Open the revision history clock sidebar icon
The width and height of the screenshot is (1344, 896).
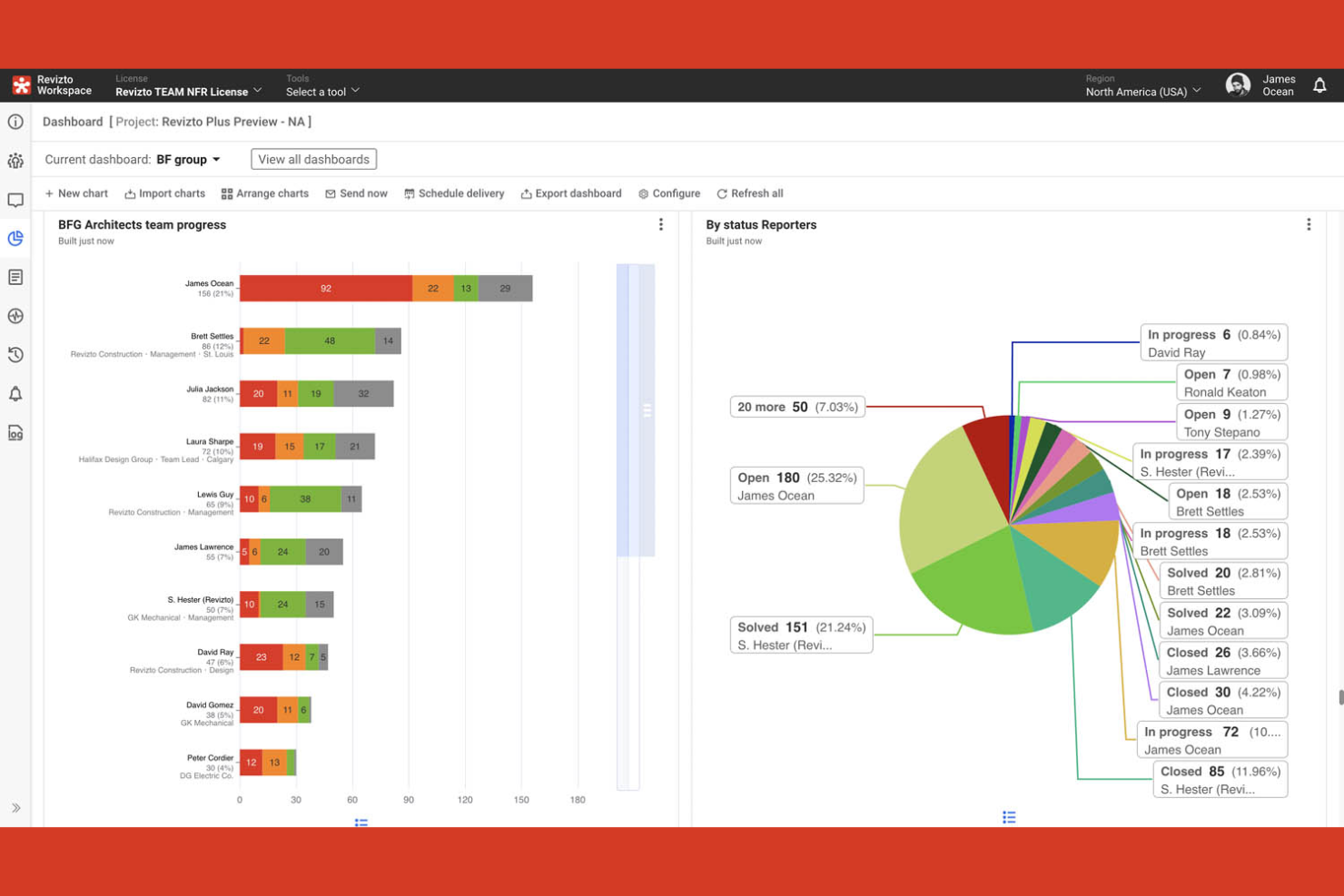[15, 355]
